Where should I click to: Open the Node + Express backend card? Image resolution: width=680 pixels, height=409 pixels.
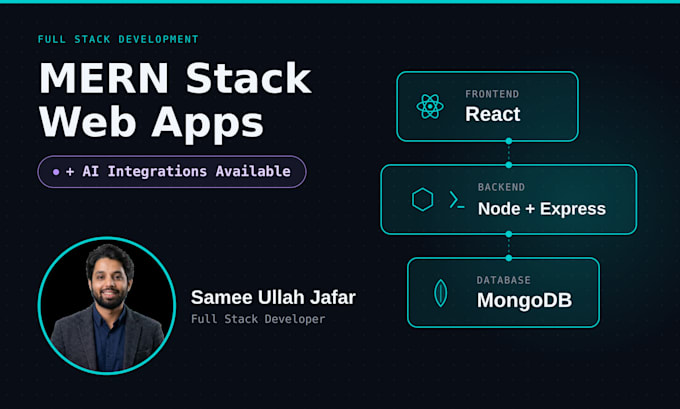pos(509,200)
